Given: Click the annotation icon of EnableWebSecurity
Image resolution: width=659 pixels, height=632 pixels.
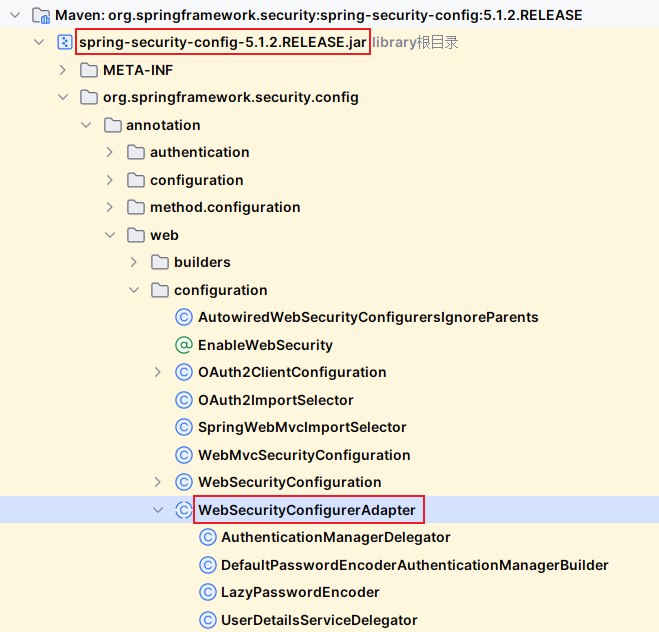Looking at the screenshot, I should pos(184,345).
